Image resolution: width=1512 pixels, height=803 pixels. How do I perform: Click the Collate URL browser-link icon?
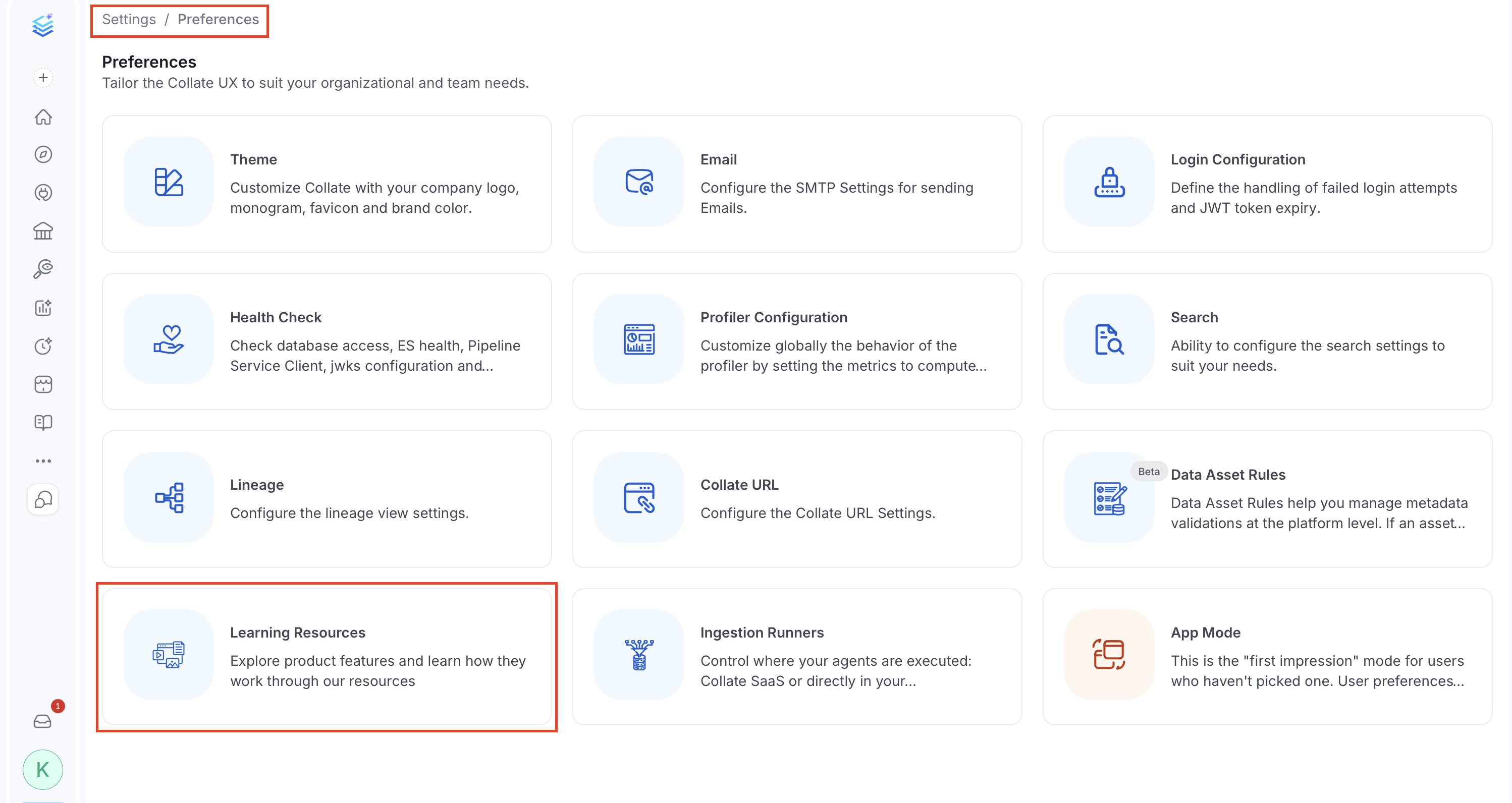[638, 497]
